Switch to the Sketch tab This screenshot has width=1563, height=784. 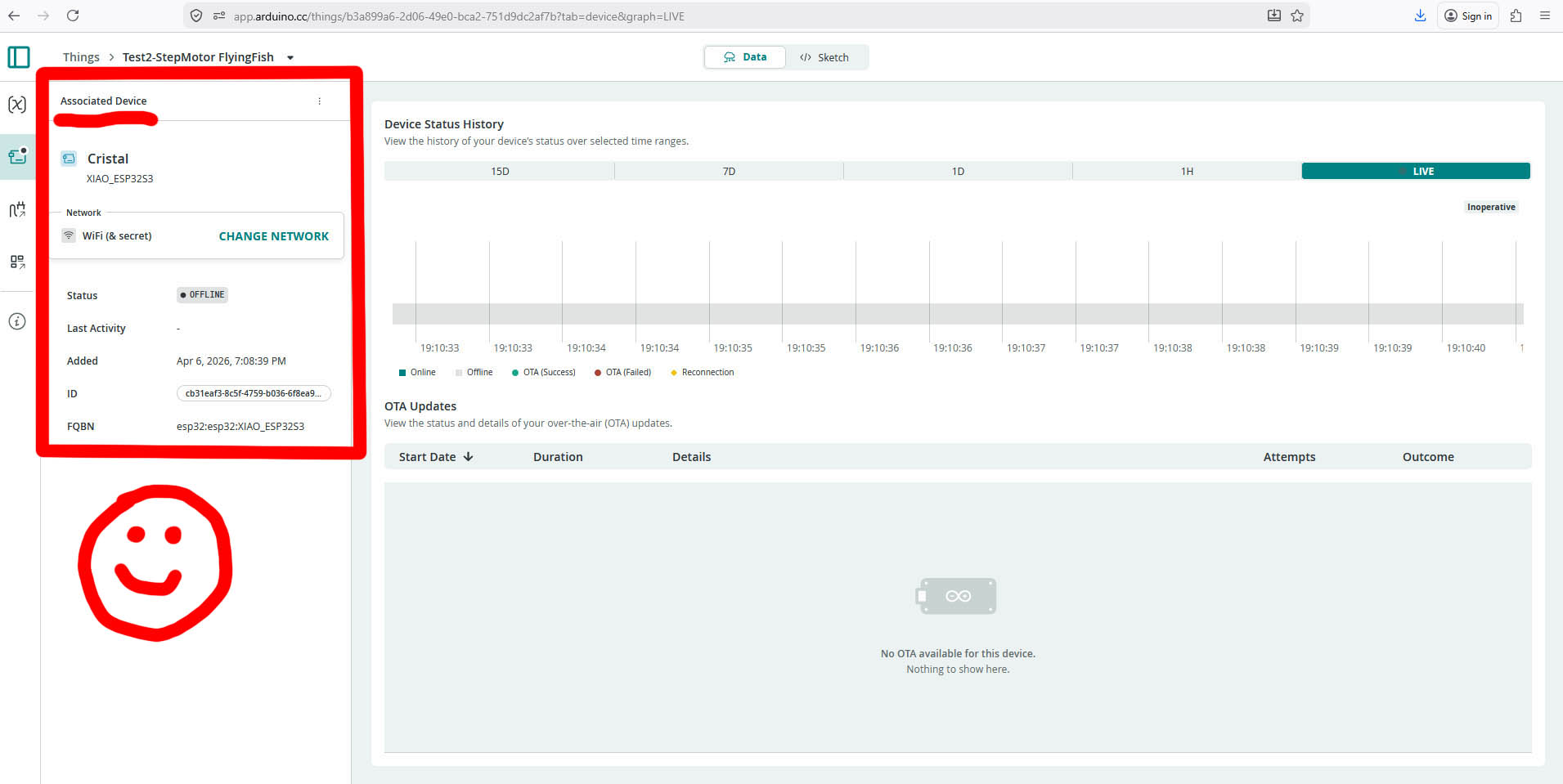[x=824, y=57]
